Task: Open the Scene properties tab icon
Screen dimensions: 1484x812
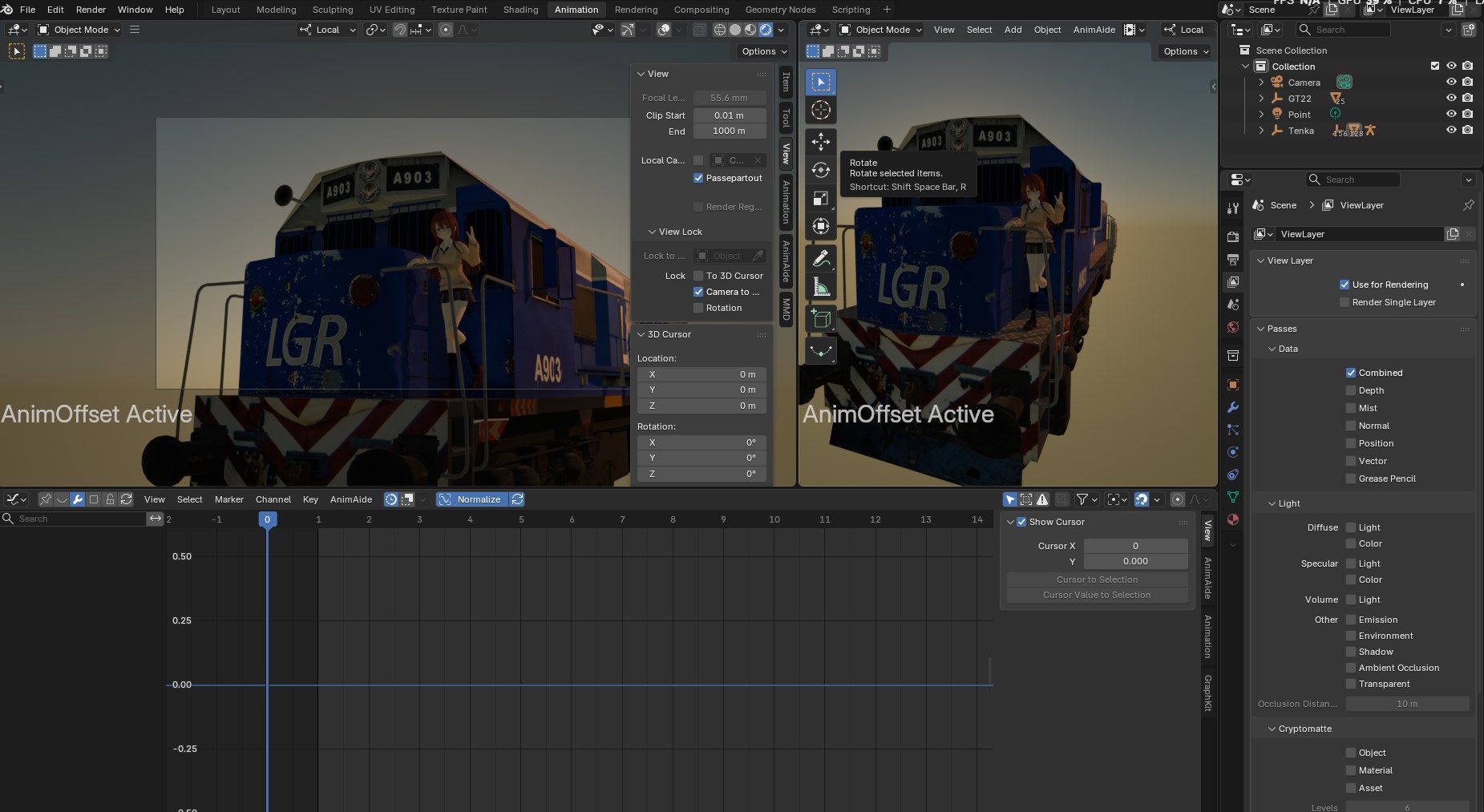Action: (x=1233, y=304)
